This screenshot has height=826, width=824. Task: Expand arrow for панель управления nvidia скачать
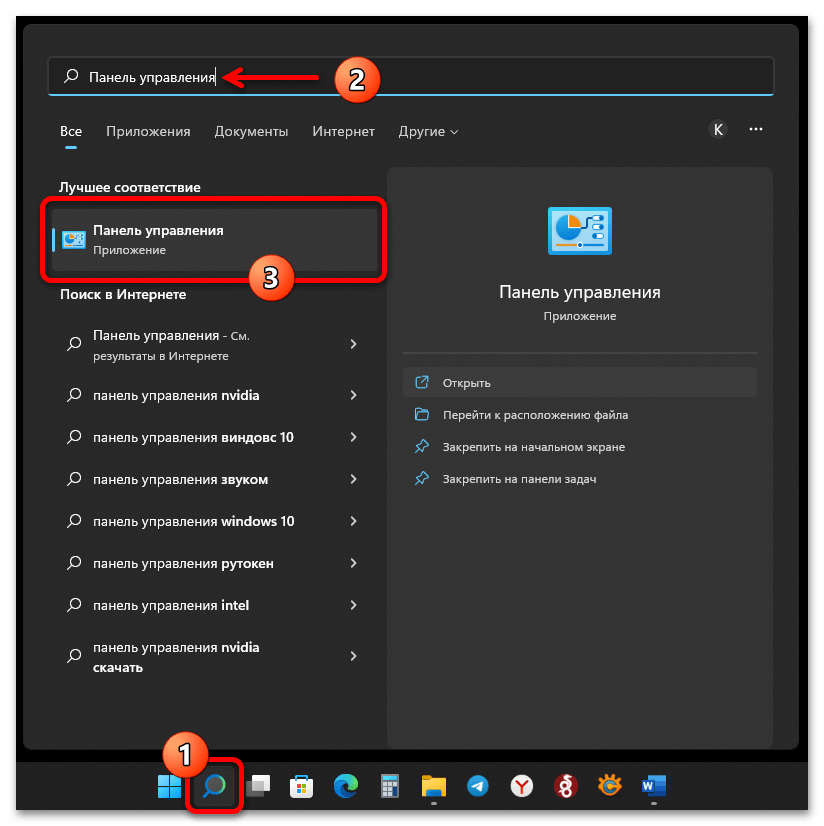pos(354,656)
